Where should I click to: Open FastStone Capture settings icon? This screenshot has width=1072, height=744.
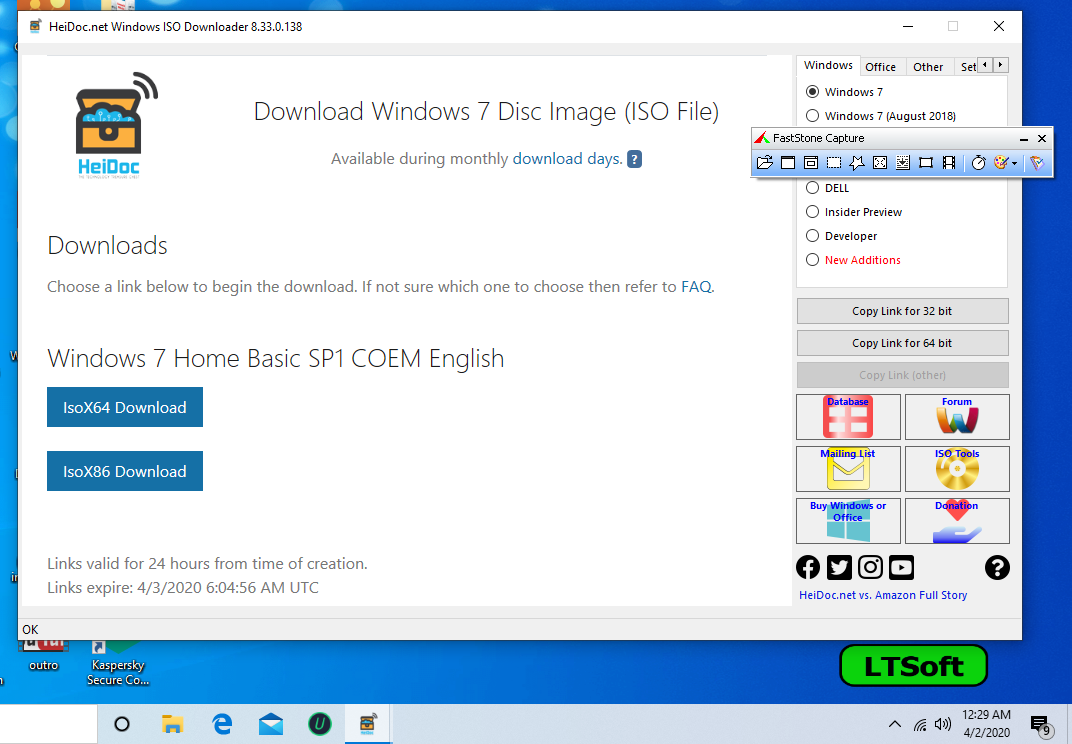click(1037, 163)
